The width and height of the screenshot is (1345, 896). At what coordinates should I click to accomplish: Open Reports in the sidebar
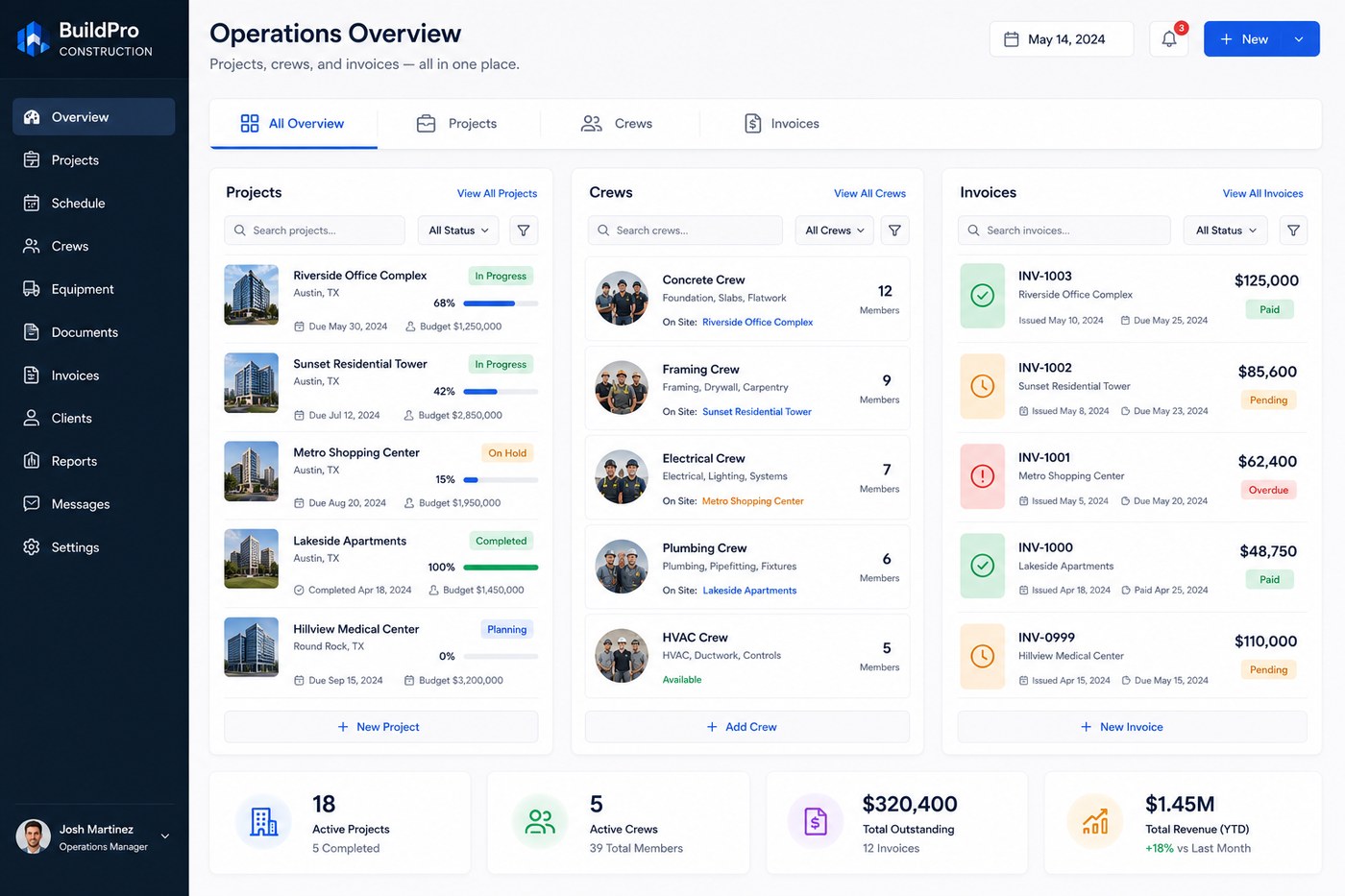tap(94, 461)
